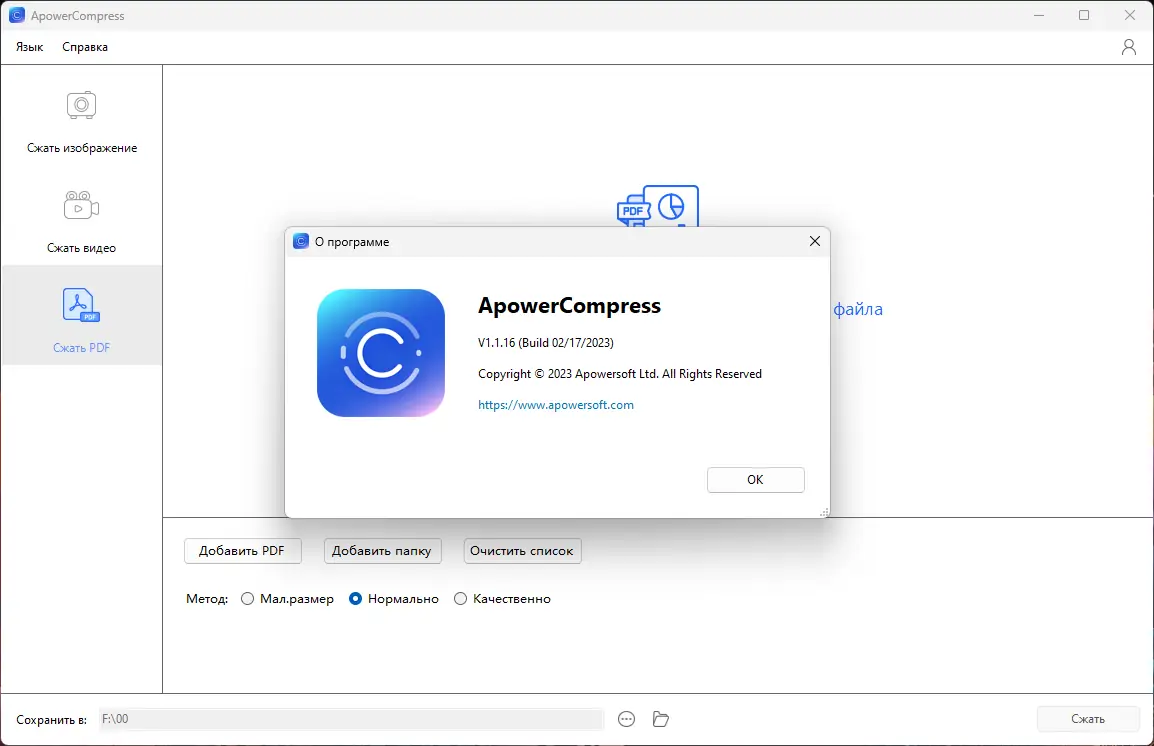Minimize the ApowerCompress window
Viewport: 1154px width, 746px height.
1038,15
